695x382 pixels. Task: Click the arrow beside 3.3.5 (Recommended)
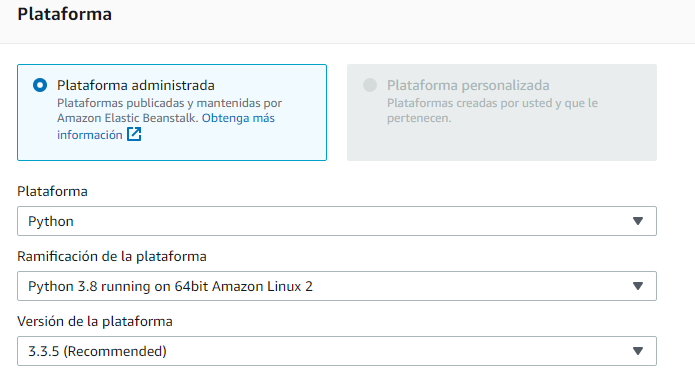point(638,351)
